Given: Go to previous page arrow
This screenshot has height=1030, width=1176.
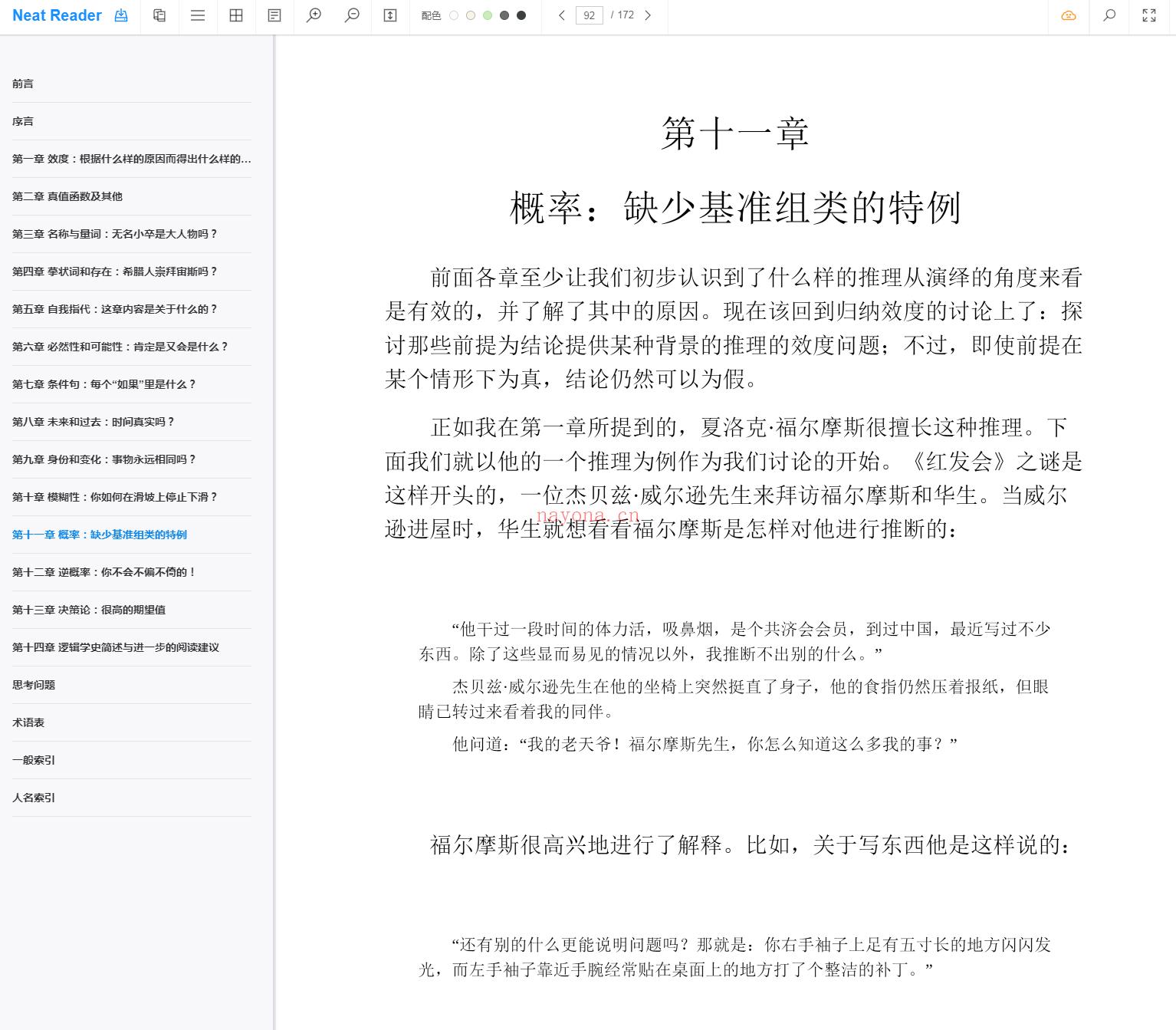Looking at the screenshot, I should click(562, 15).
